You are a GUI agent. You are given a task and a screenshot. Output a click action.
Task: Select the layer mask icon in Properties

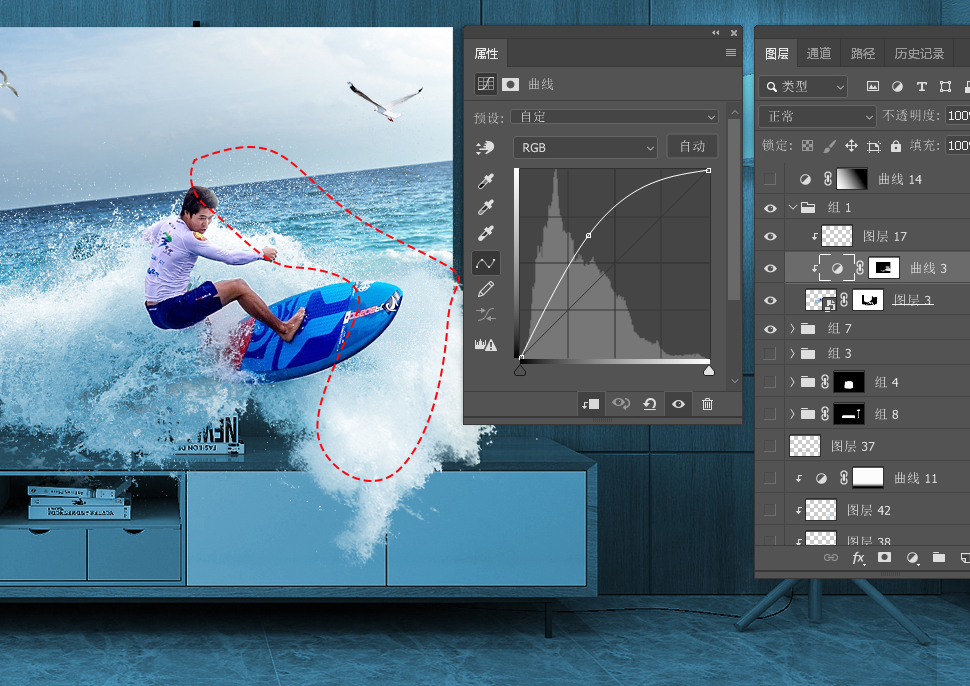pyautogui.click(x=510, y=84)
